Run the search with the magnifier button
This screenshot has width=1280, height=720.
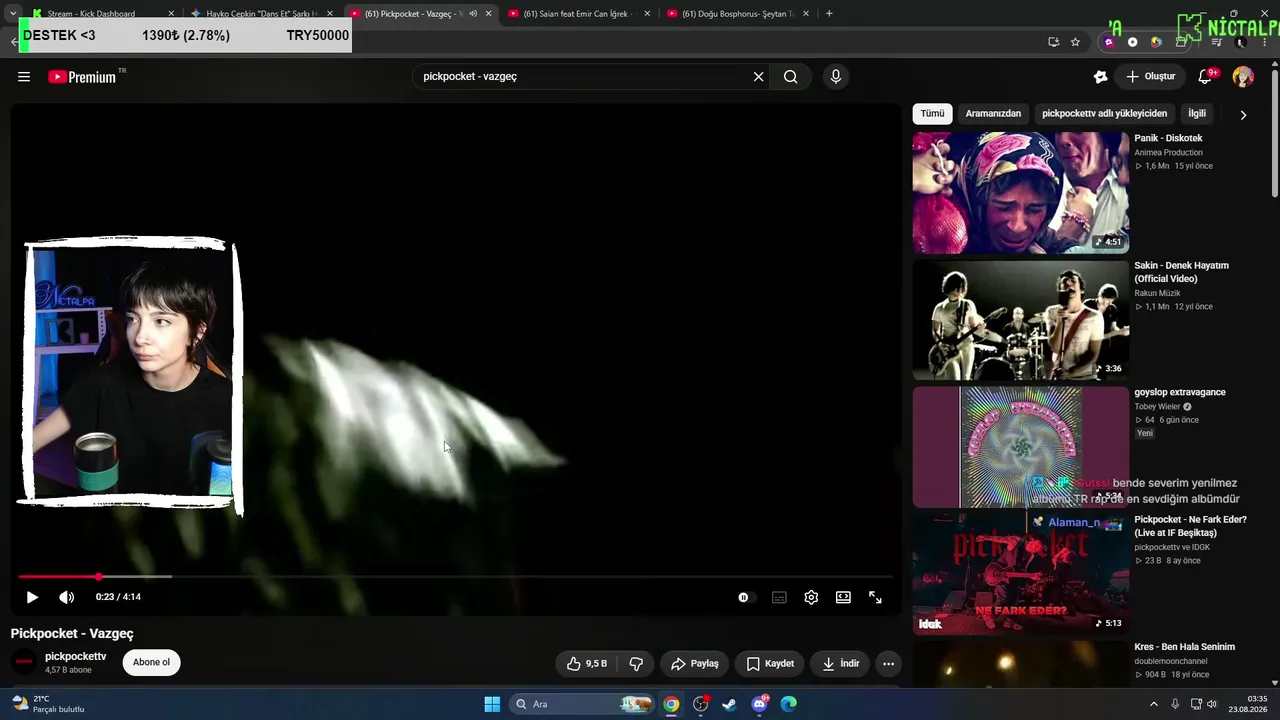point(791,77)
